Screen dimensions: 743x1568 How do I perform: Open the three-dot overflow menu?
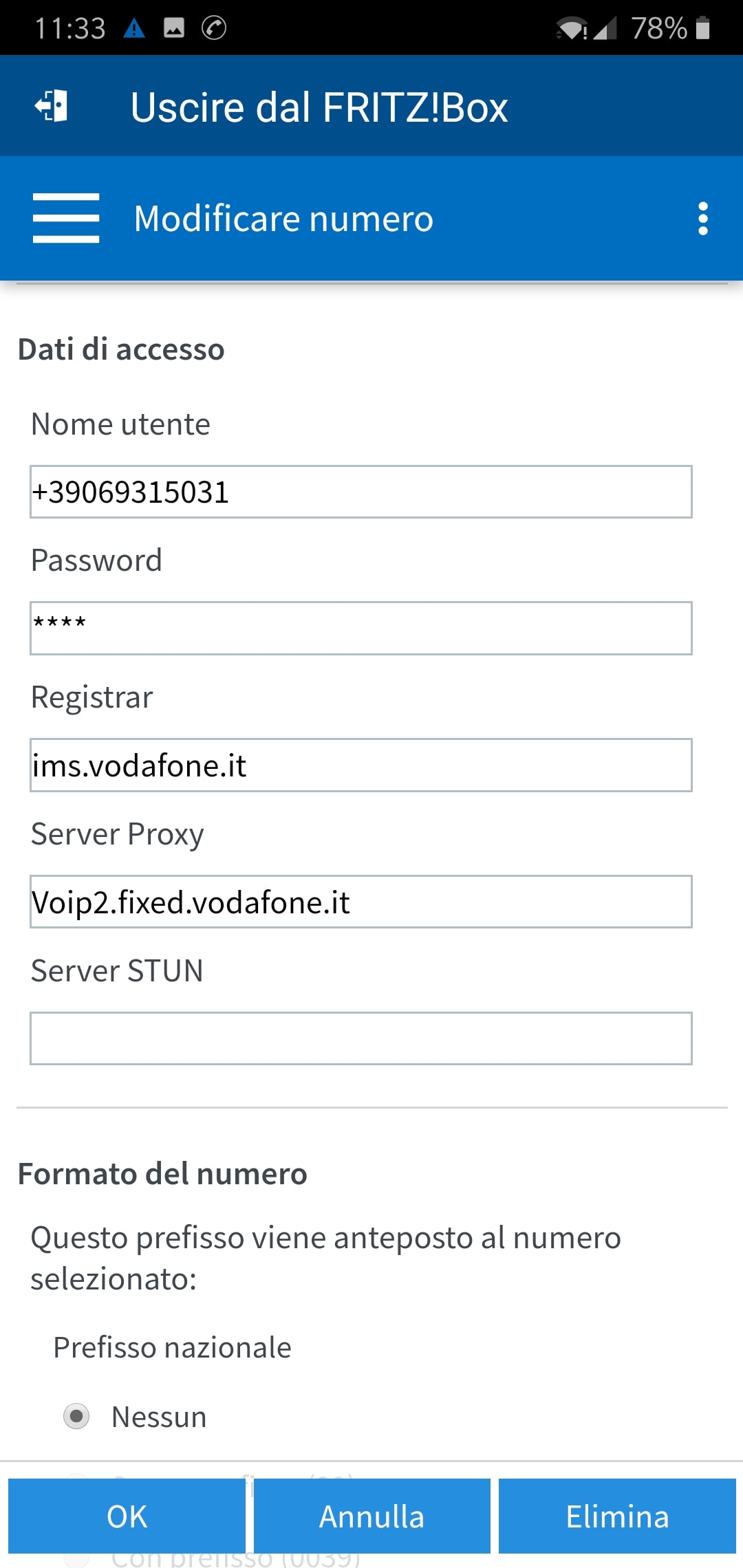[x=702, y=219]
